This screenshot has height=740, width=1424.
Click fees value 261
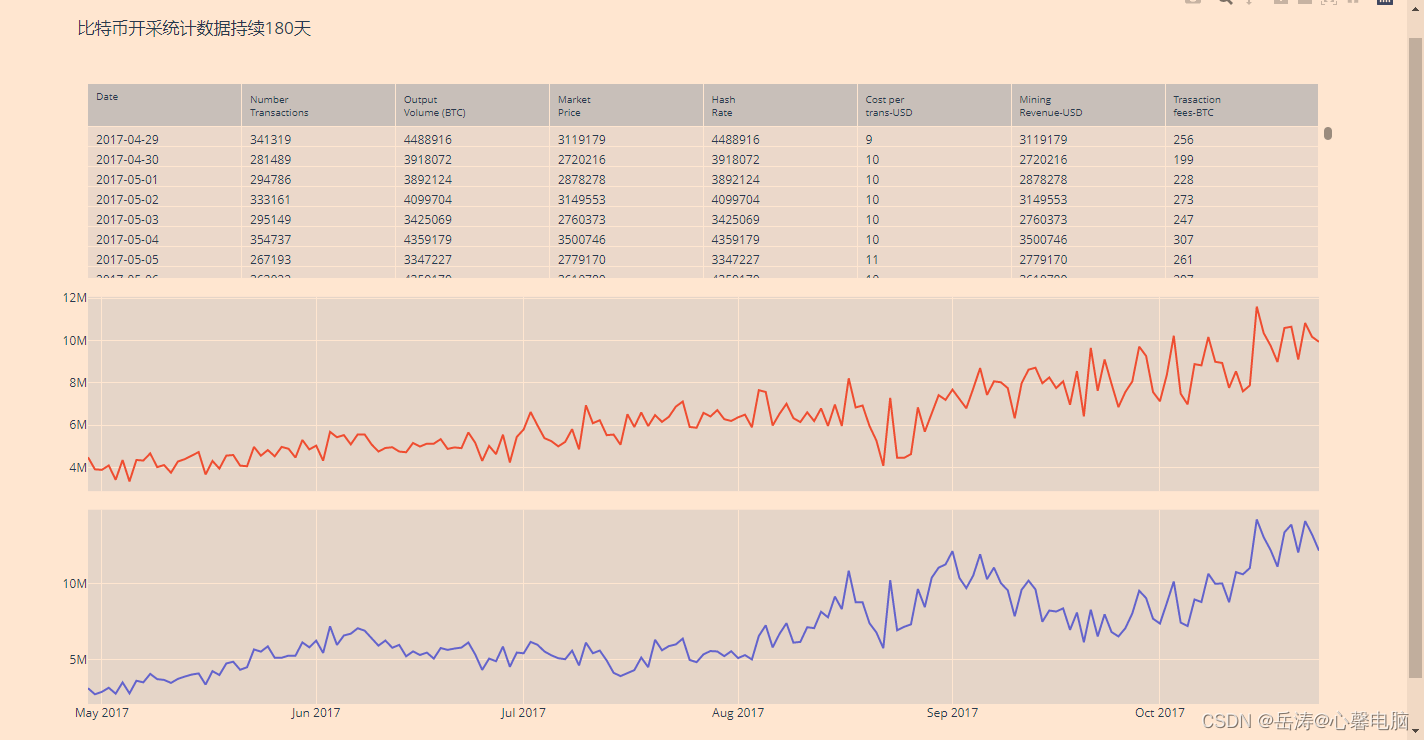pyautogui.click(x=1184, y=260)
